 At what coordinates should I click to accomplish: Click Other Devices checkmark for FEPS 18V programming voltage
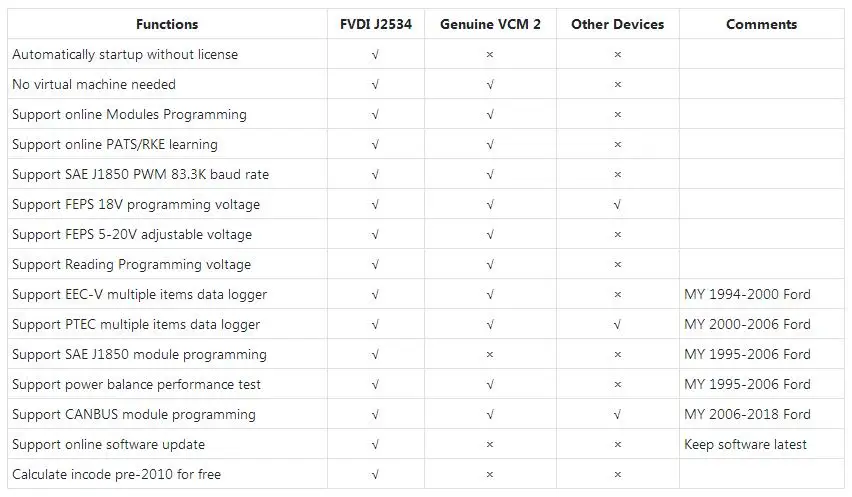coord(617,204)
